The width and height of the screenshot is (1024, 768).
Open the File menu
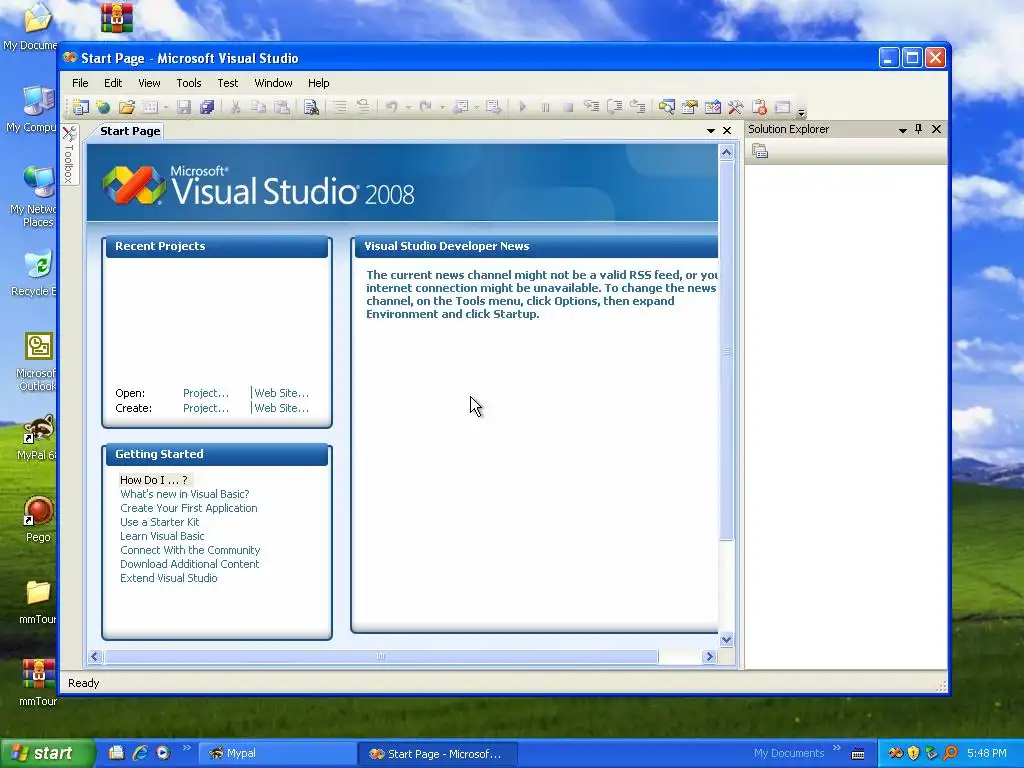(x=80, y=83)
